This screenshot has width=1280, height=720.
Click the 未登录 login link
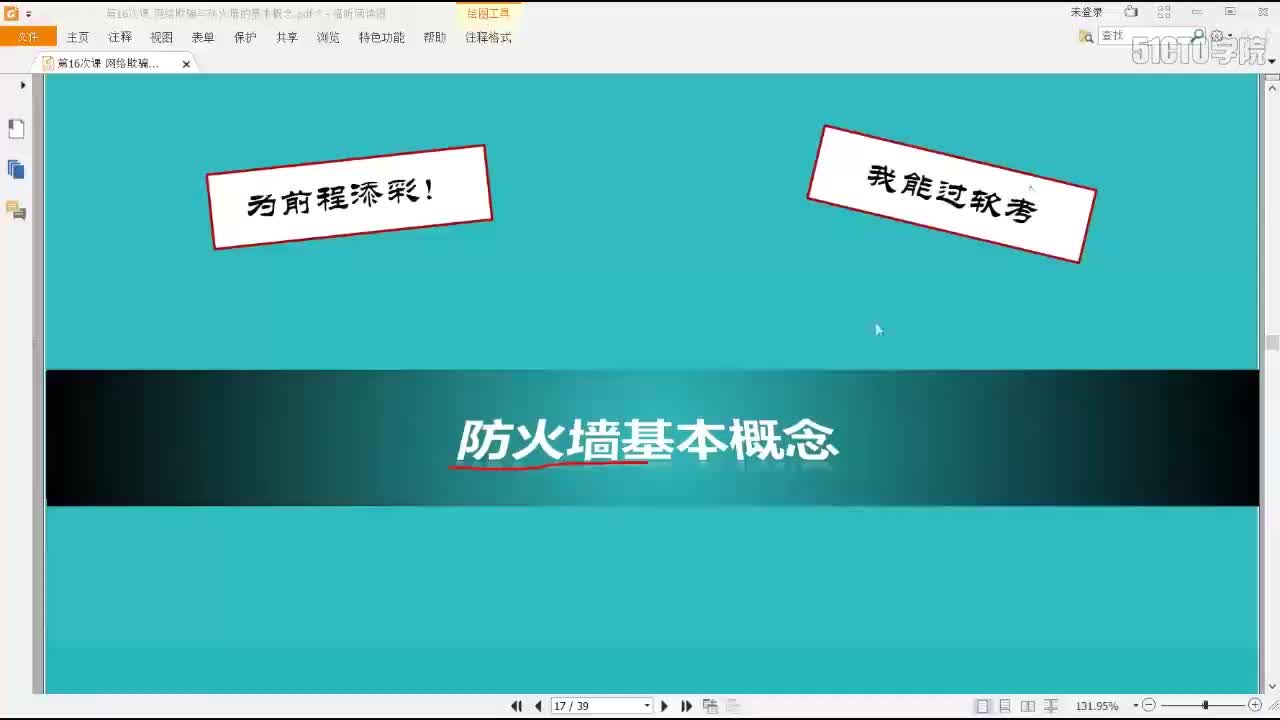1086,13
